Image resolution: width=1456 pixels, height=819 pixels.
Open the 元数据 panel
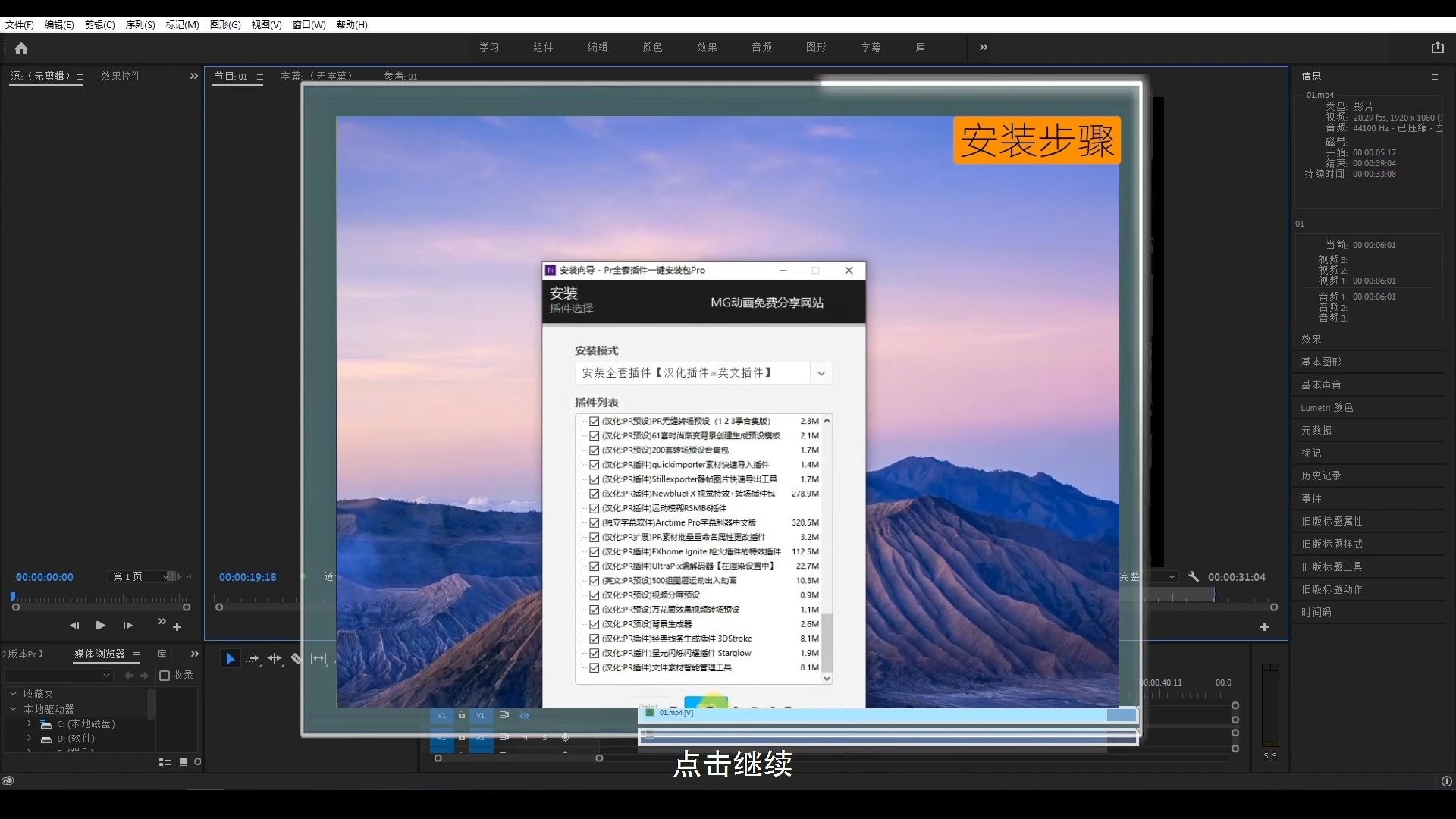click(1316, 431)
